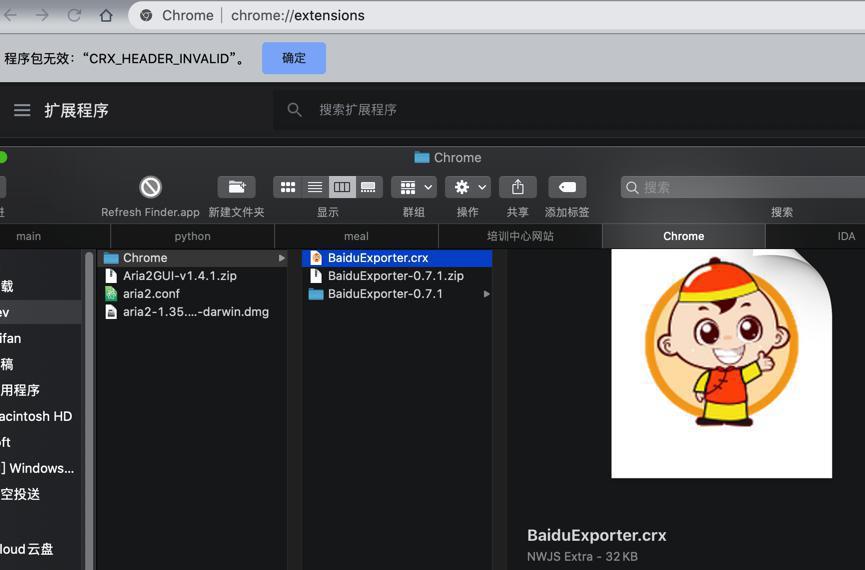
Task: Open the 操作 gear action menu
Action: coord(468,188)
